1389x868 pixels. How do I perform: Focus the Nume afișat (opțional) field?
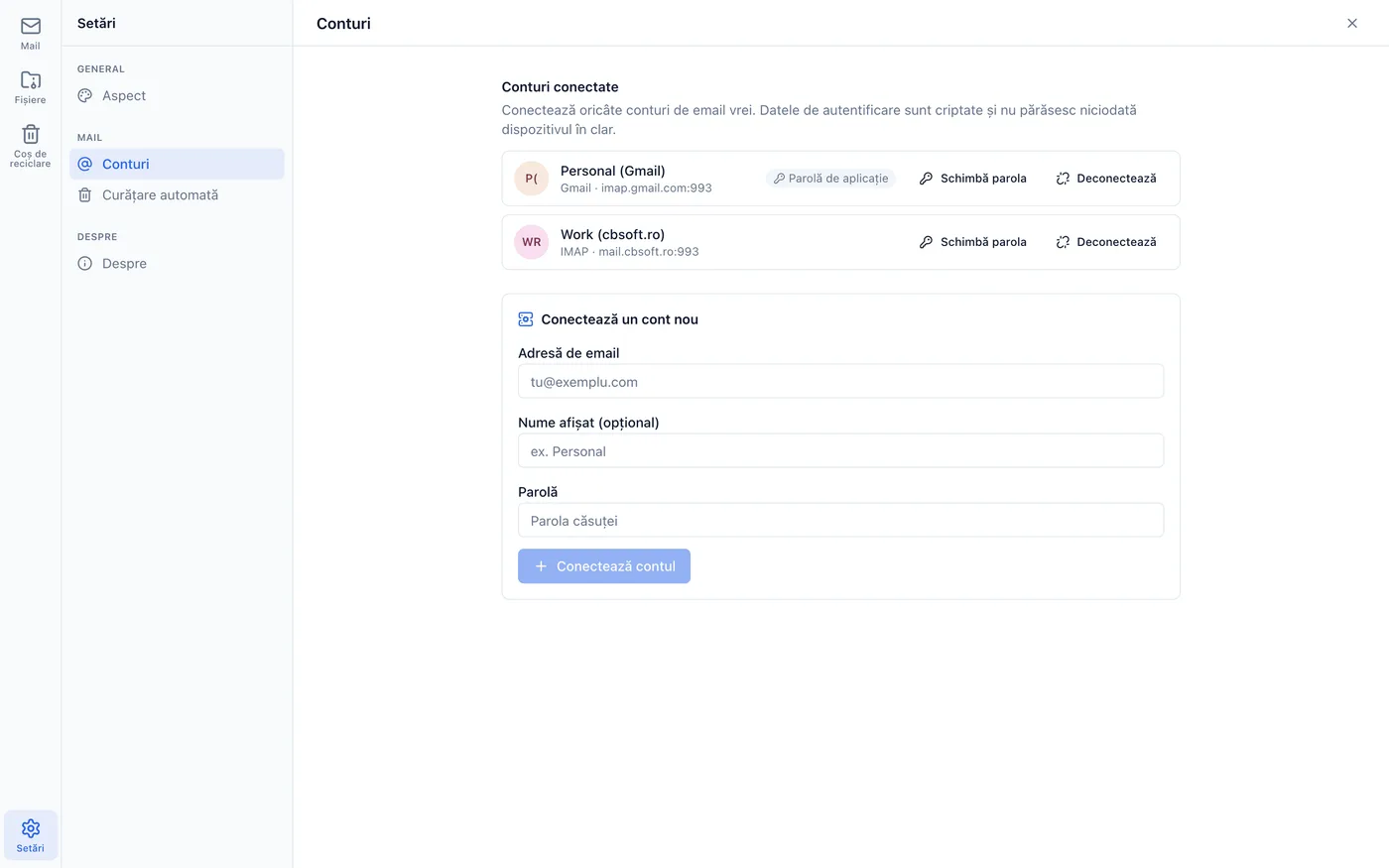coord(840,451)
